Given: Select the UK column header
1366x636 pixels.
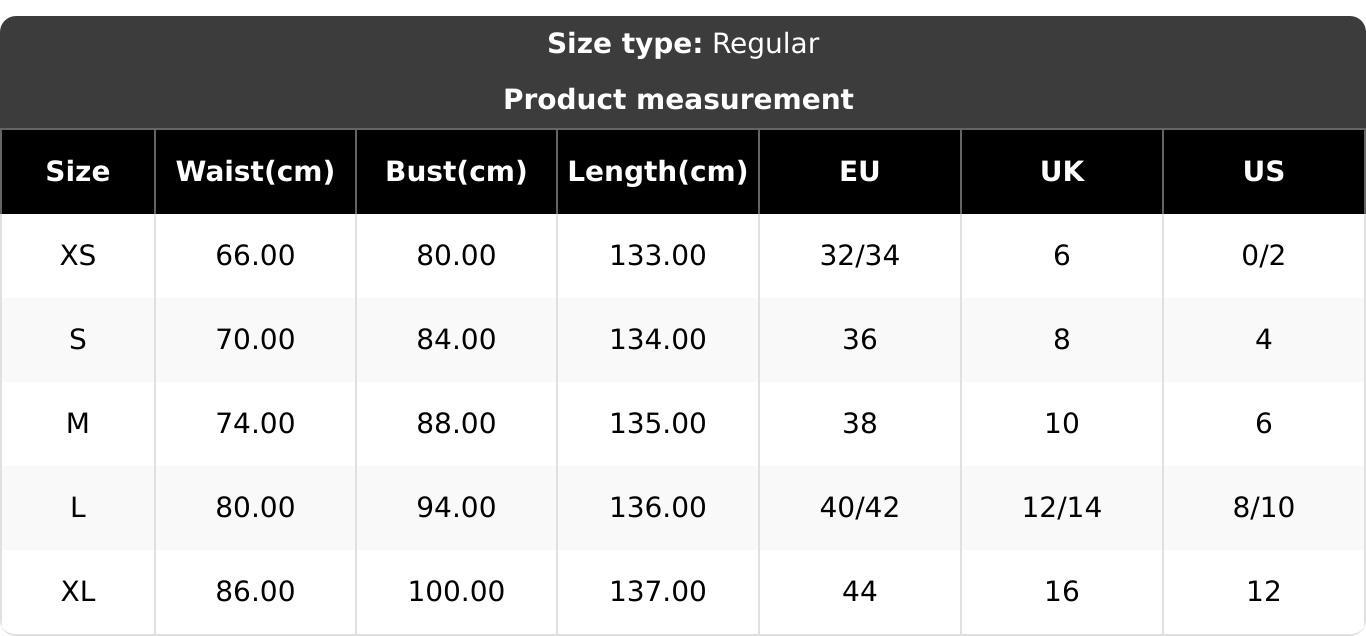Looking at the screenshot, I should click(1061, 172).
